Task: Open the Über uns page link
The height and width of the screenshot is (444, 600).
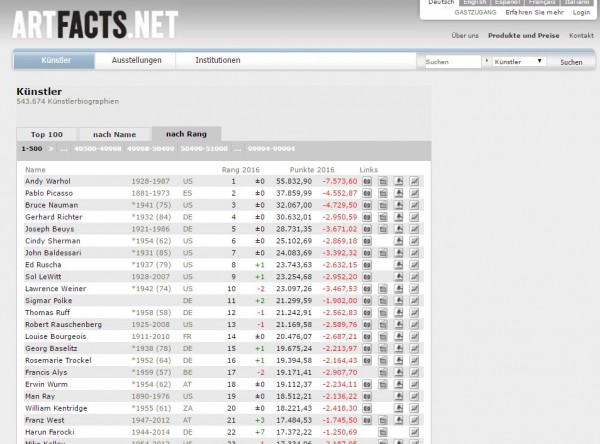Action: 465,36
